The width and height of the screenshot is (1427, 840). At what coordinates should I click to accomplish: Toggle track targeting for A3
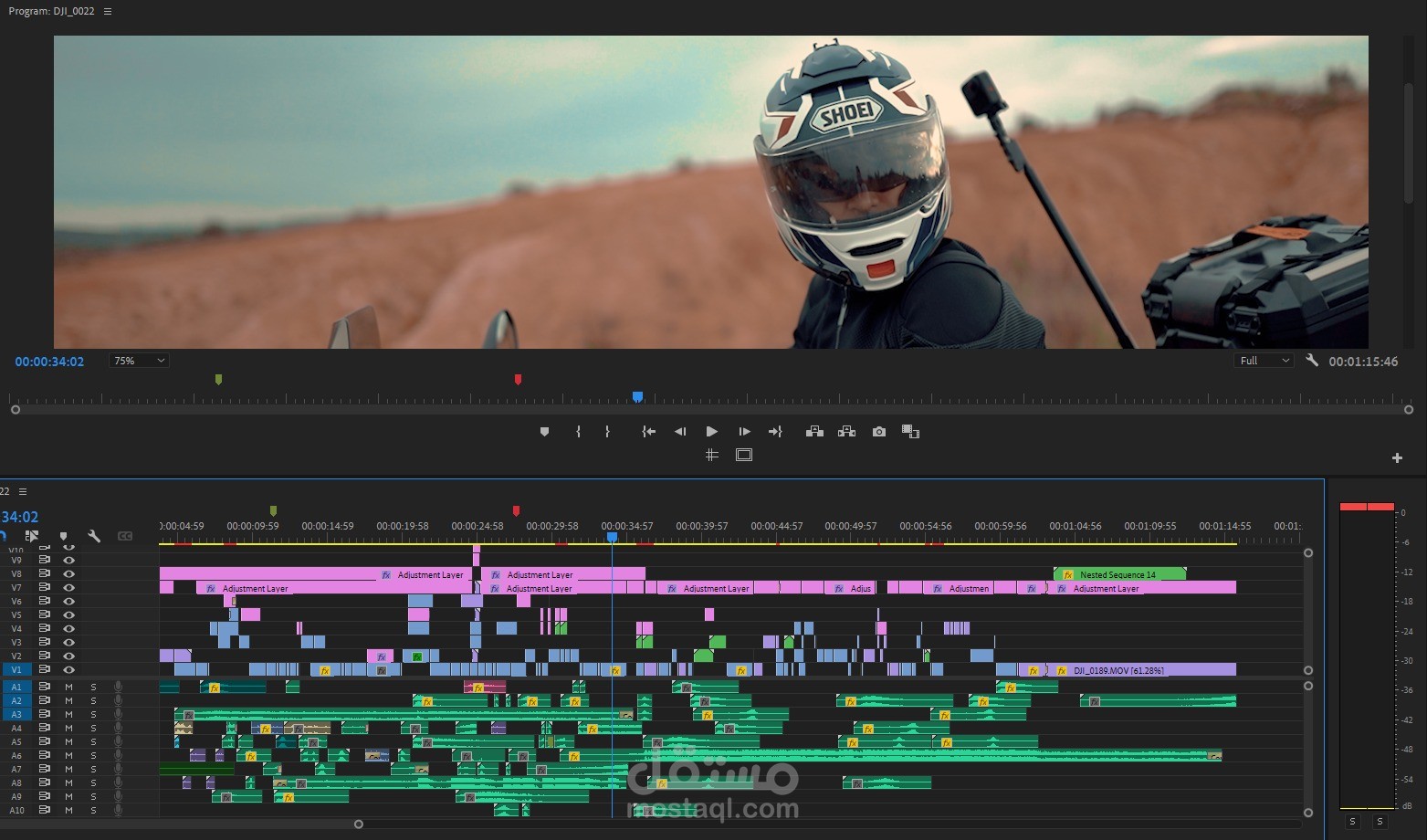[16, 715]
